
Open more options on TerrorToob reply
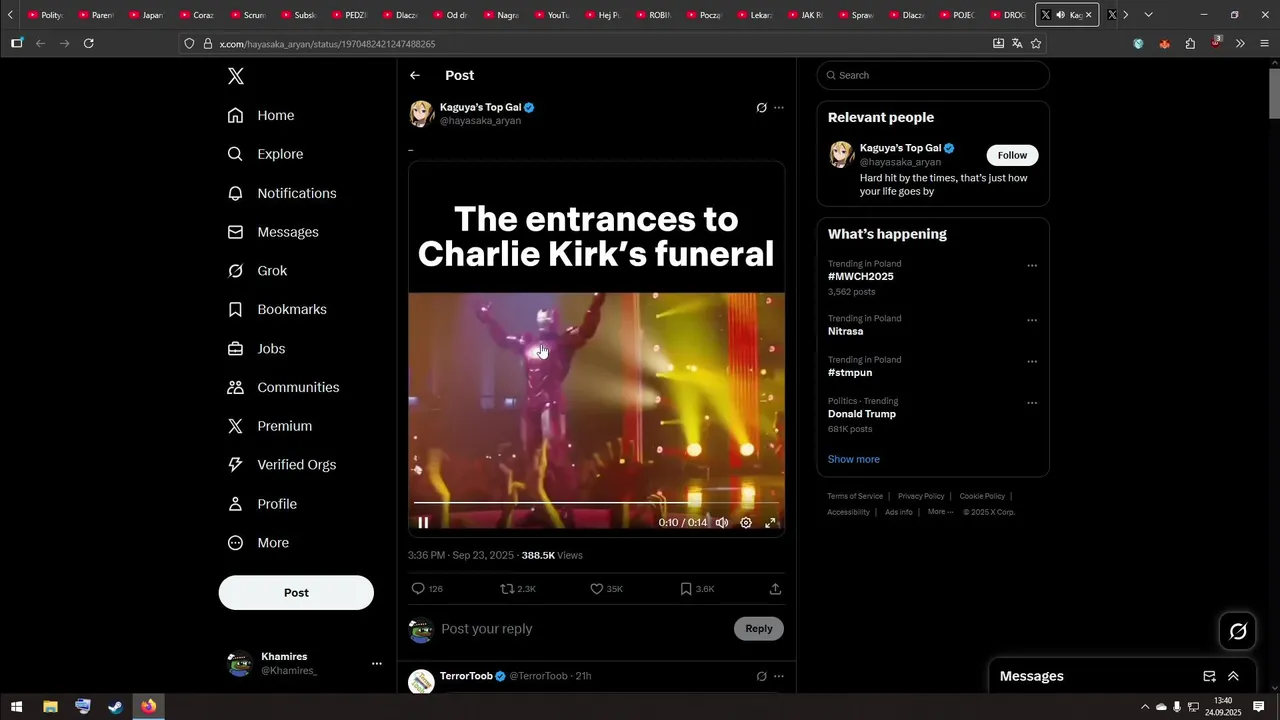tap(779, 676)
